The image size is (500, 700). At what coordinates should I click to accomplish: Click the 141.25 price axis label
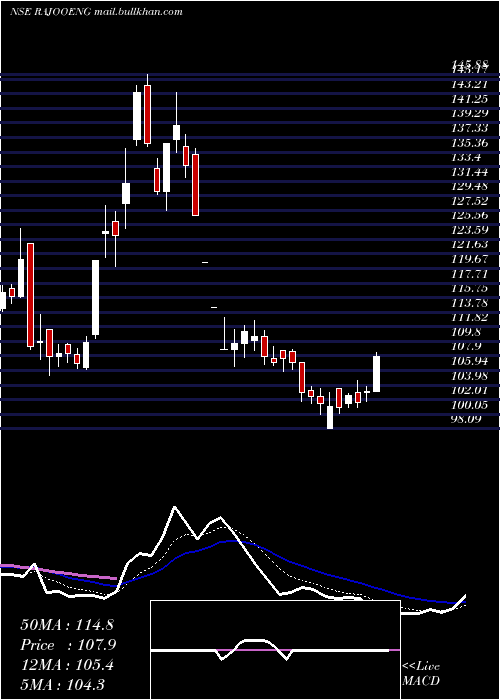pos(470,99)
